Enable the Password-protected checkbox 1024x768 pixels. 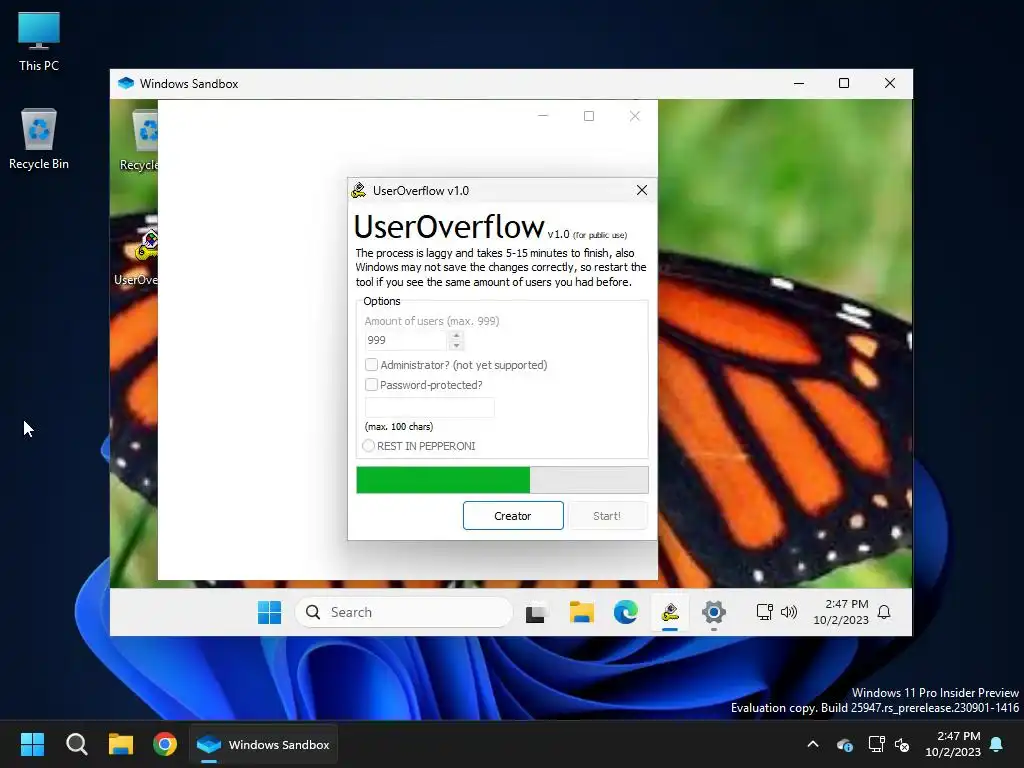pos(371,385)
